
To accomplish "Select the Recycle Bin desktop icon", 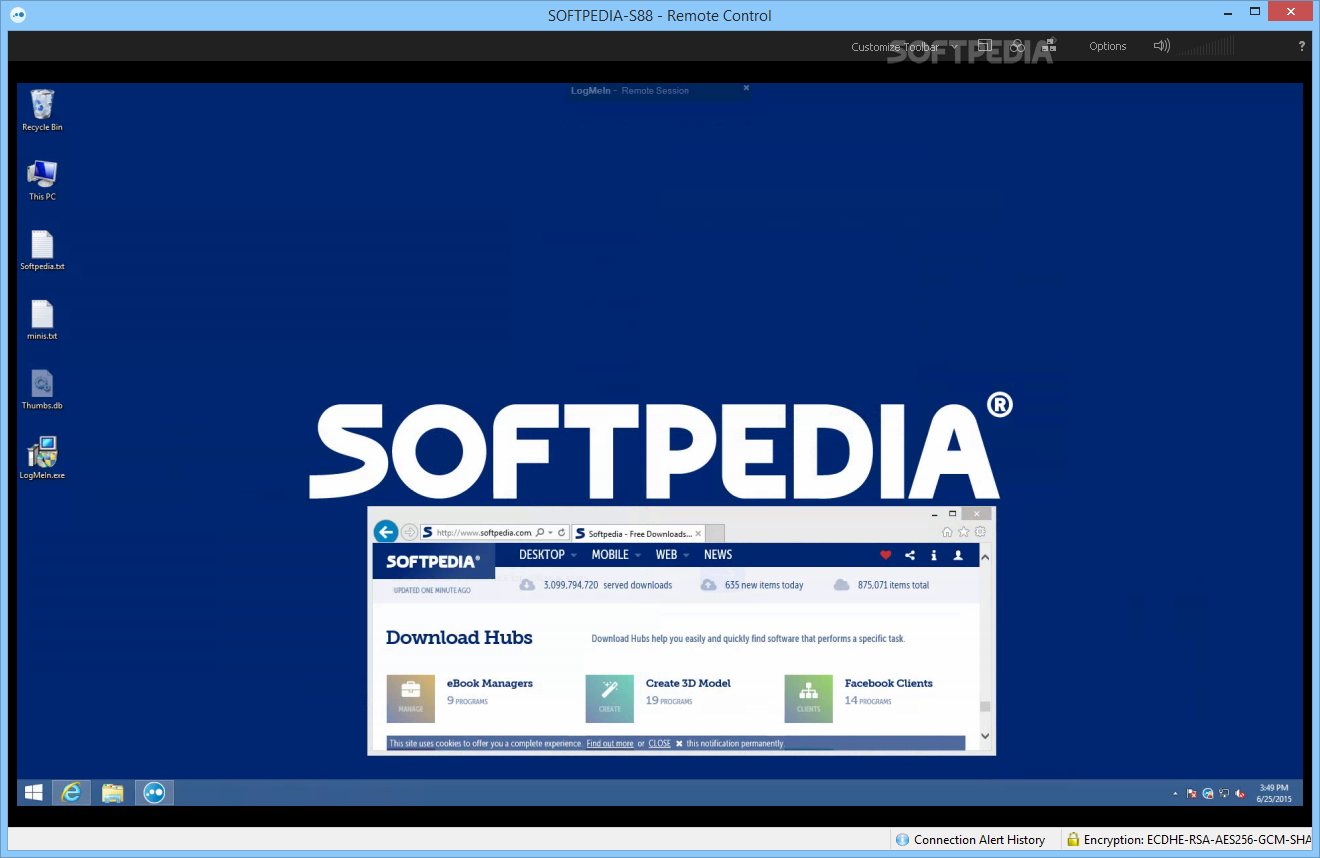I will [42, 110].
